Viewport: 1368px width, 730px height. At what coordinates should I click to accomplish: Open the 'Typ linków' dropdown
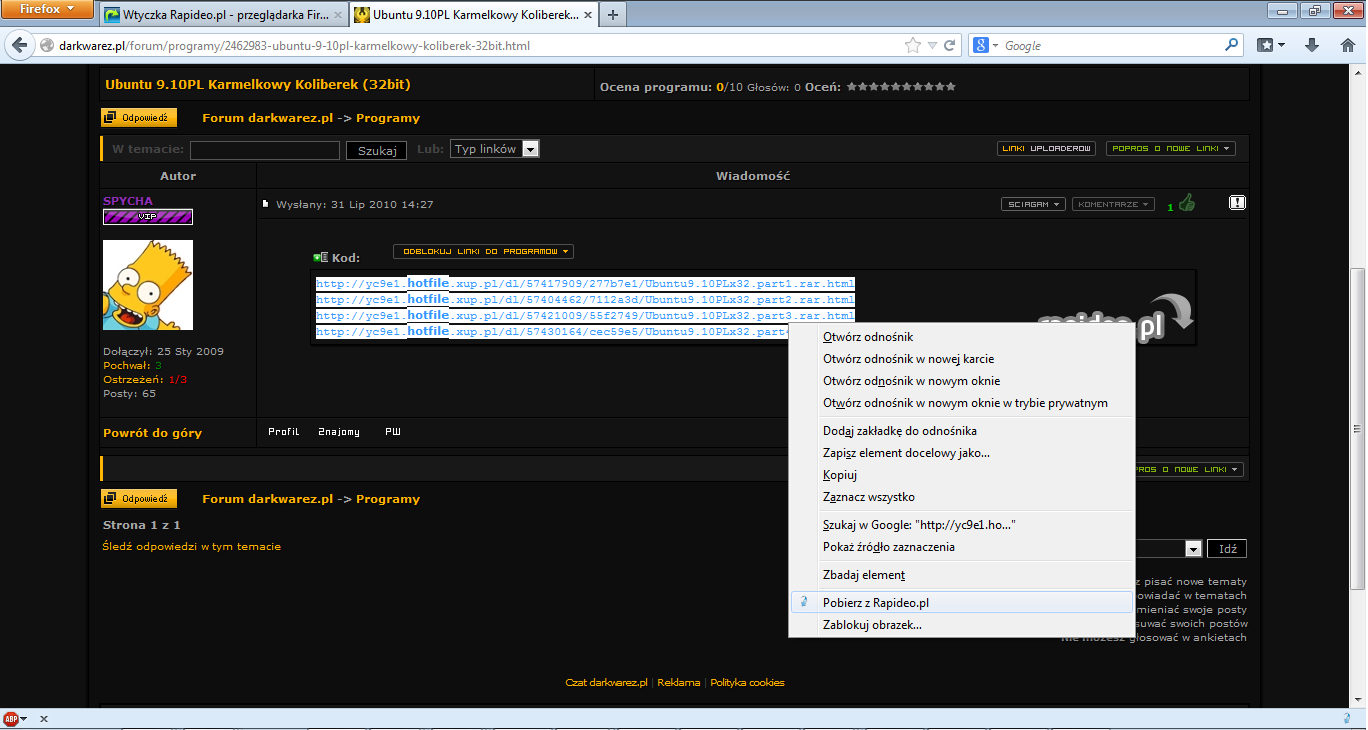pos(495,149)
